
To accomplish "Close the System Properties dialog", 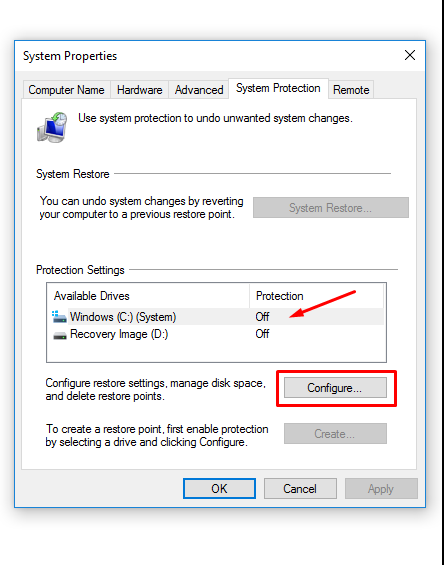I will (x=410, y=55).
